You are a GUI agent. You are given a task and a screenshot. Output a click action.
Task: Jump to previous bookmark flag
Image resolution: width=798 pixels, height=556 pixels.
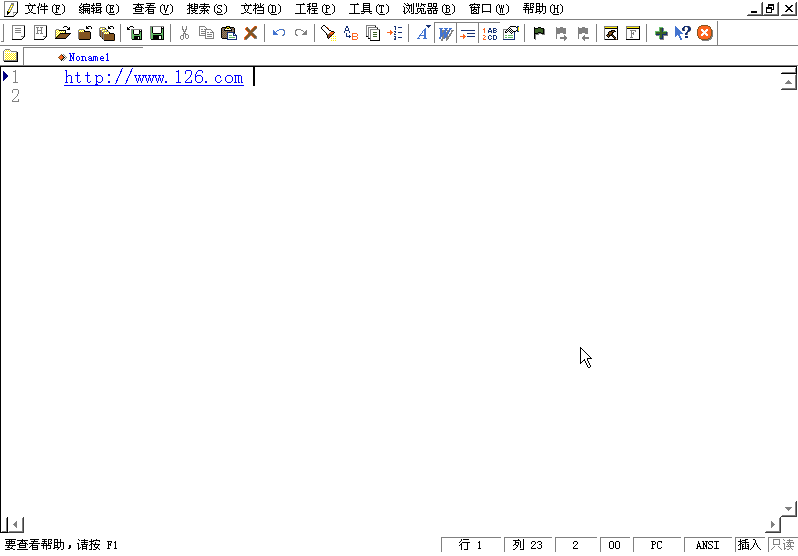pos(583,33)
